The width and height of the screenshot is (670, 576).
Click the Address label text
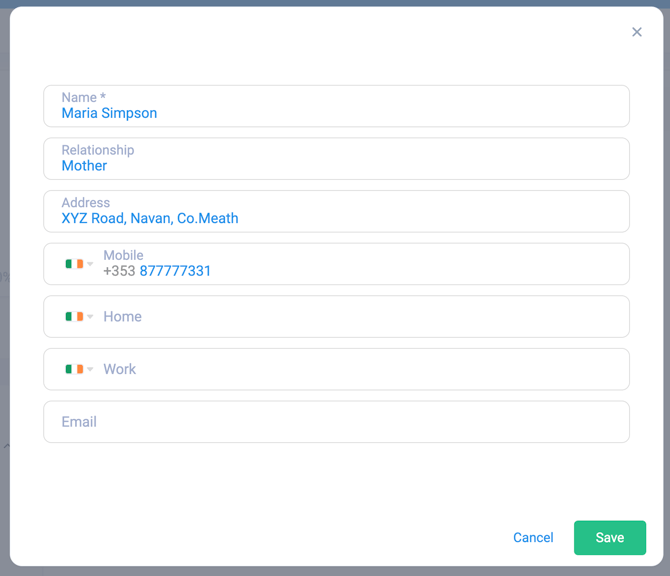[x=86, y=203]
